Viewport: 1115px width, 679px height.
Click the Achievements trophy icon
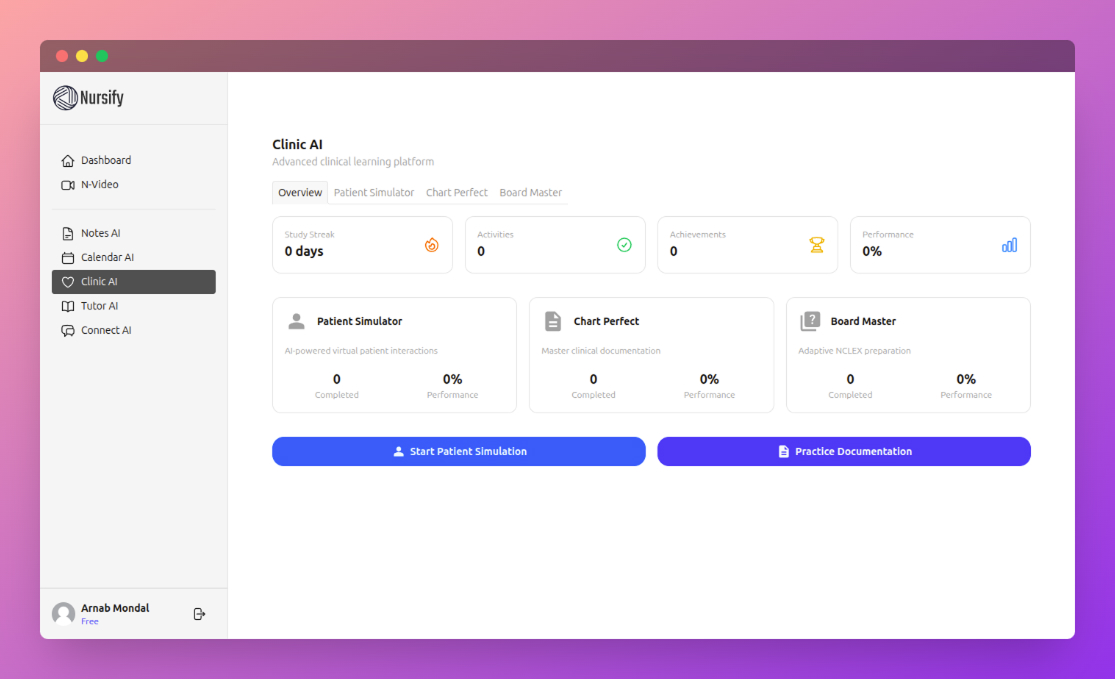816,245
